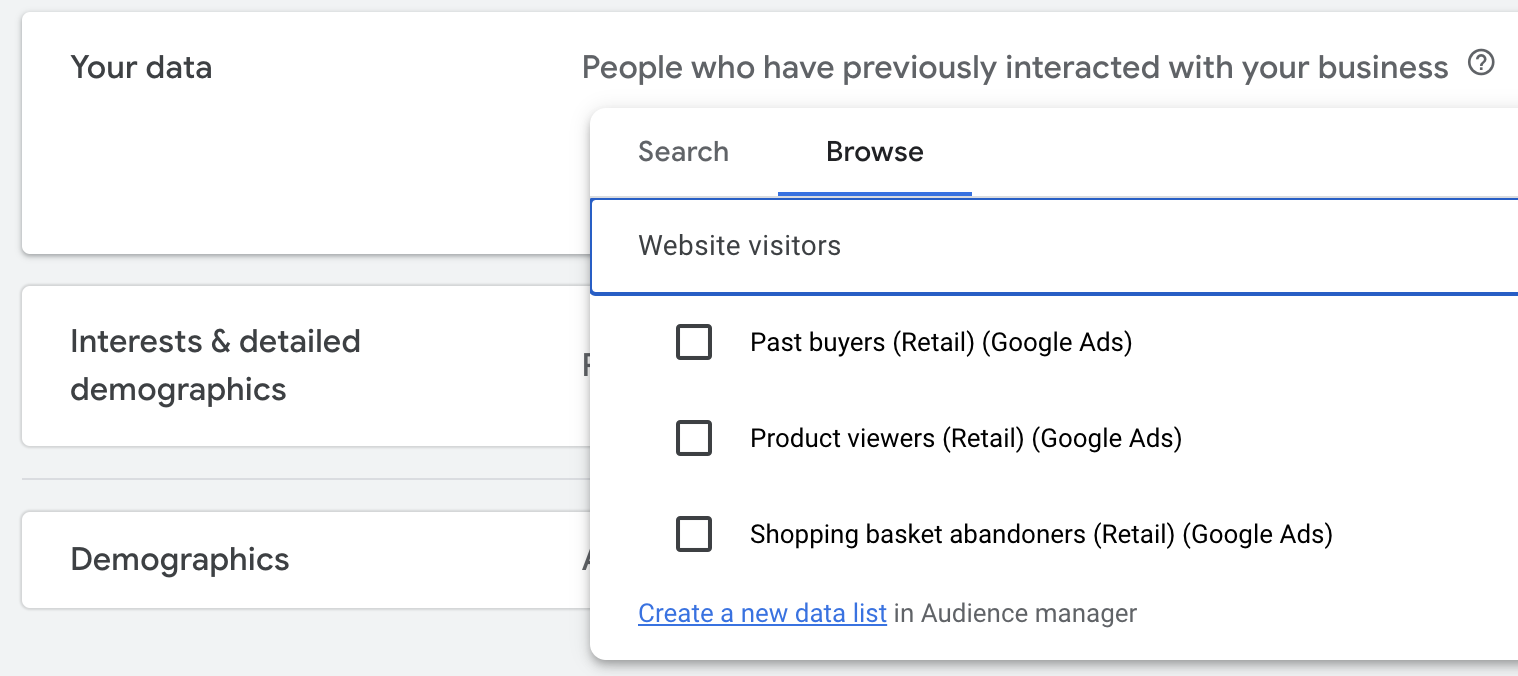Switch to the Search tab
Screen dimensions: 1518x676
click(683, 152)
